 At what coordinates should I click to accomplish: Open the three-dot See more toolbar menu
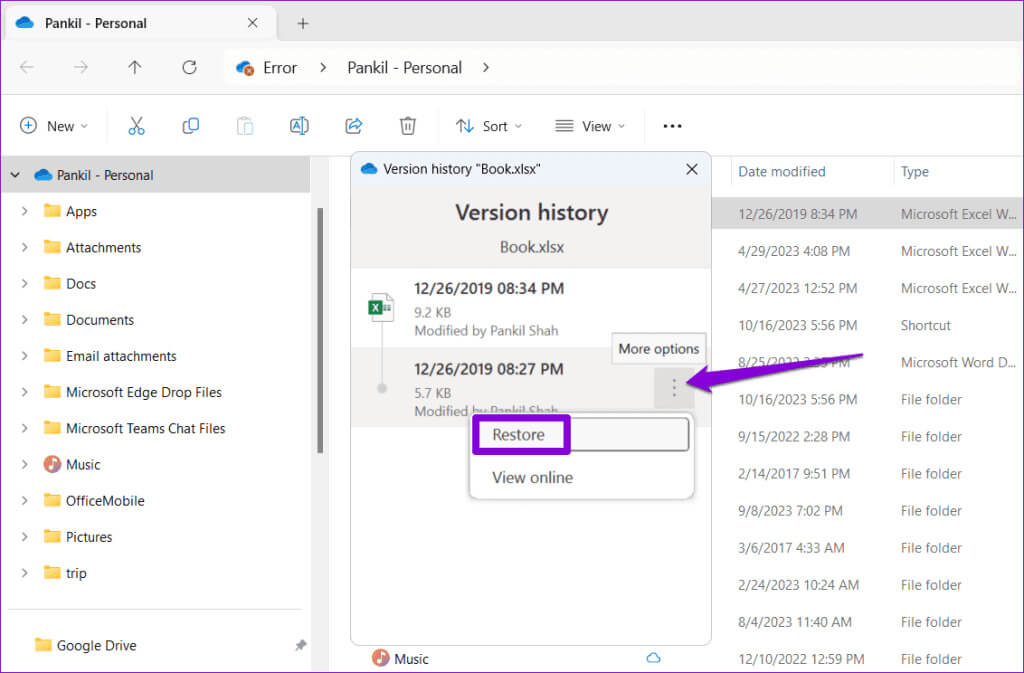(672, 126)
